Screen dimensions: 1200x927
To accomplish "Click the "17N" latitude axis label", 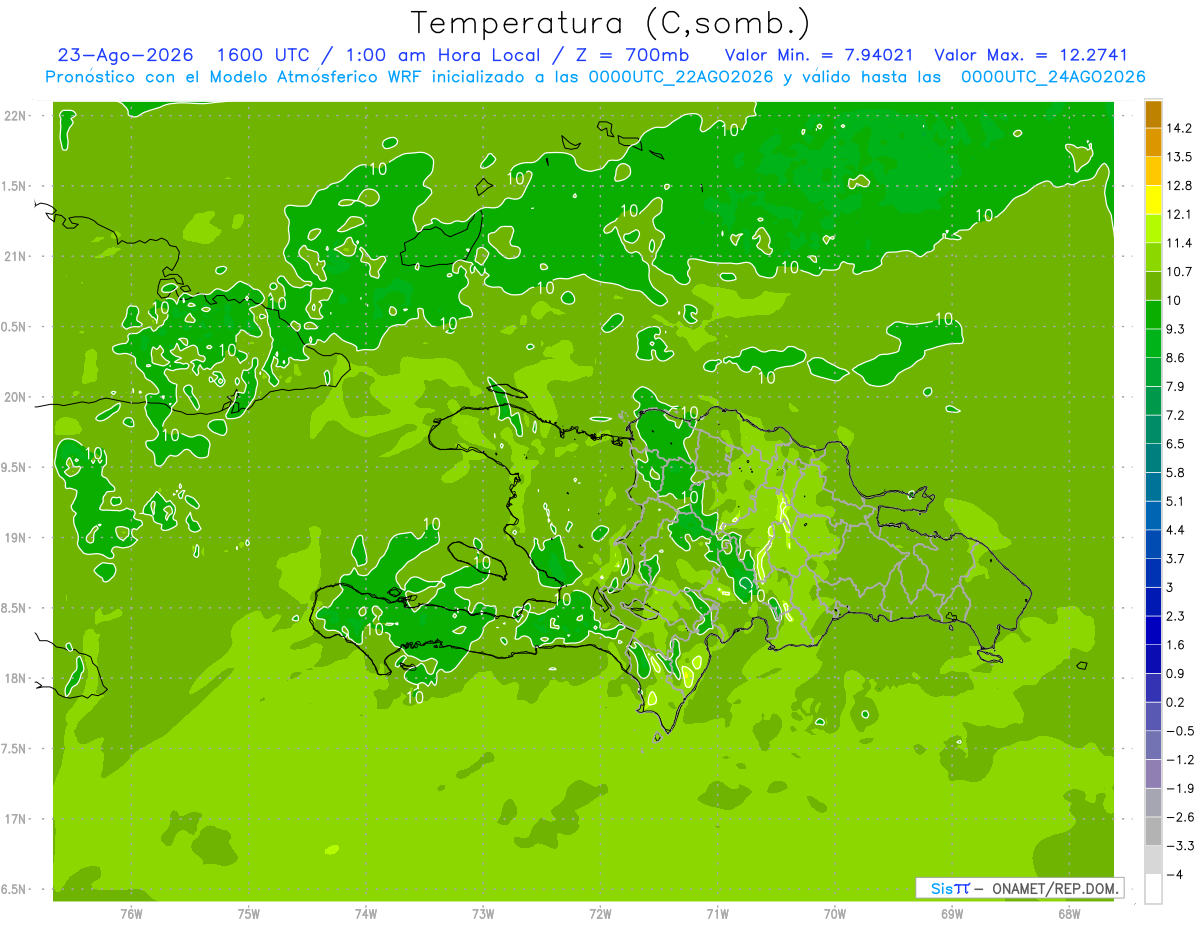I will click(16, 820).
